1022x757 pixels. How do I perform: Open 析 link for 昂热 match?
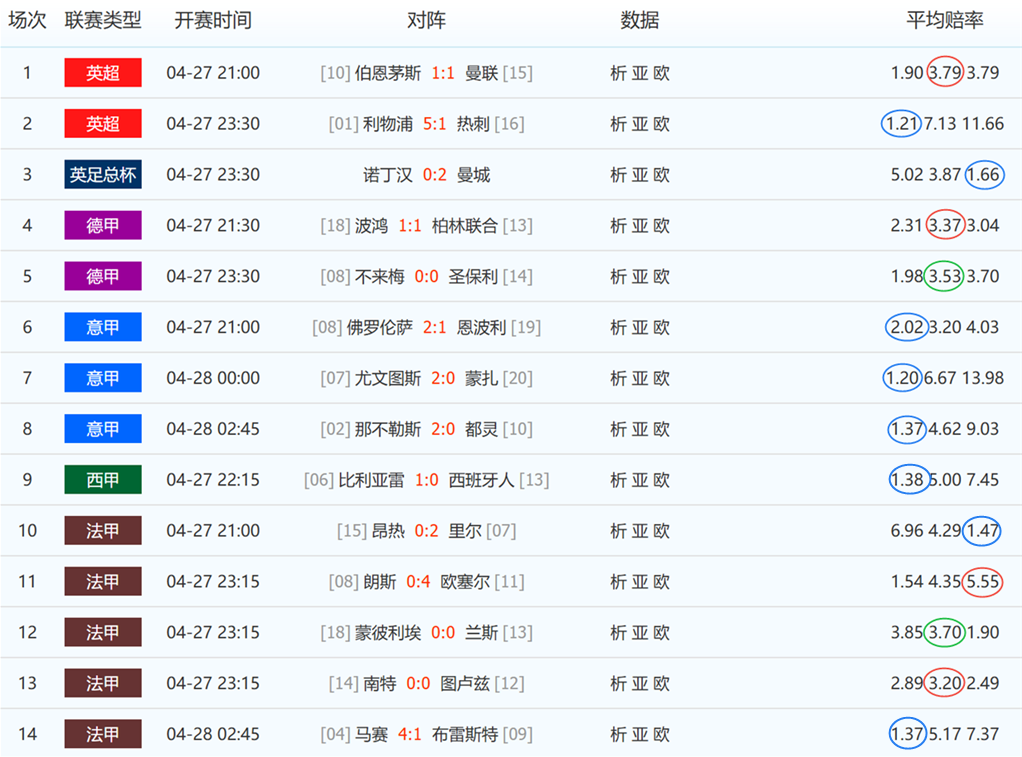pos(619,531)
